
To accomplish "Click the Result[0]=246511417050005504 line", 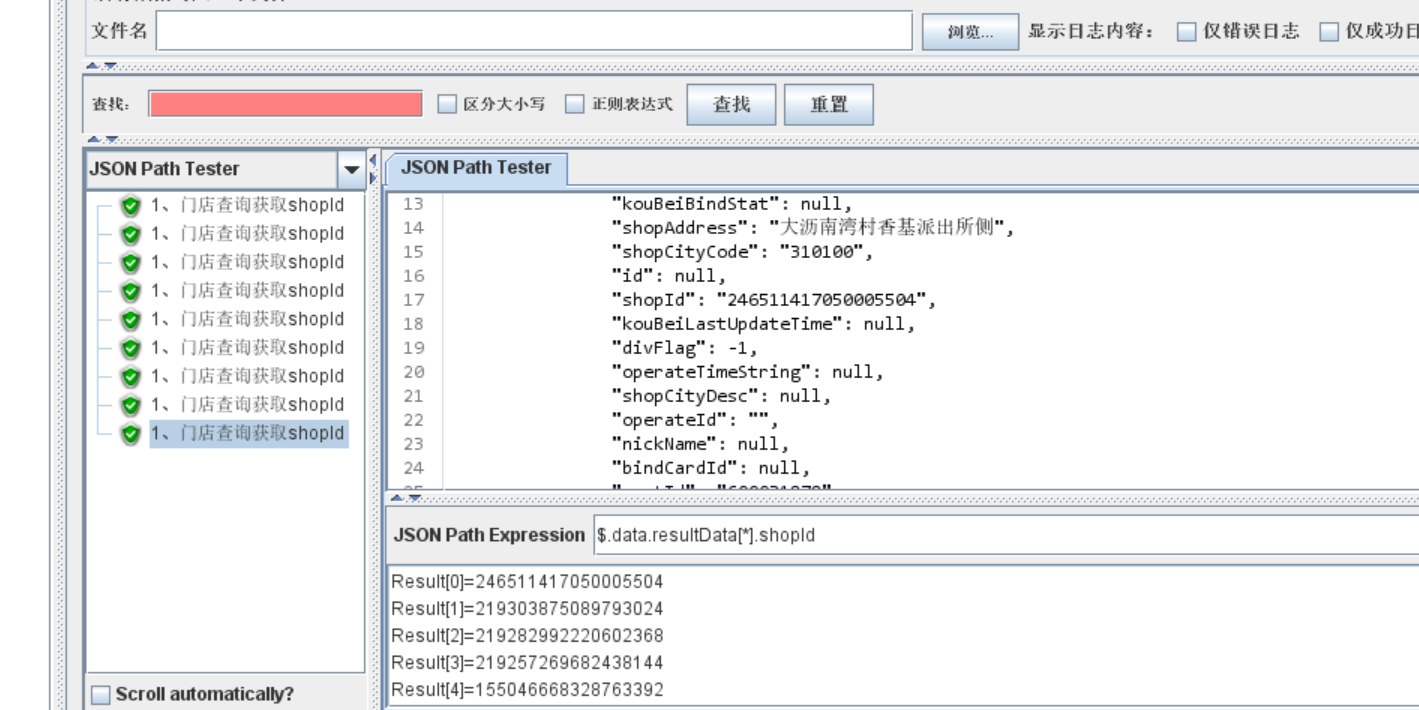I will (527, 582).
